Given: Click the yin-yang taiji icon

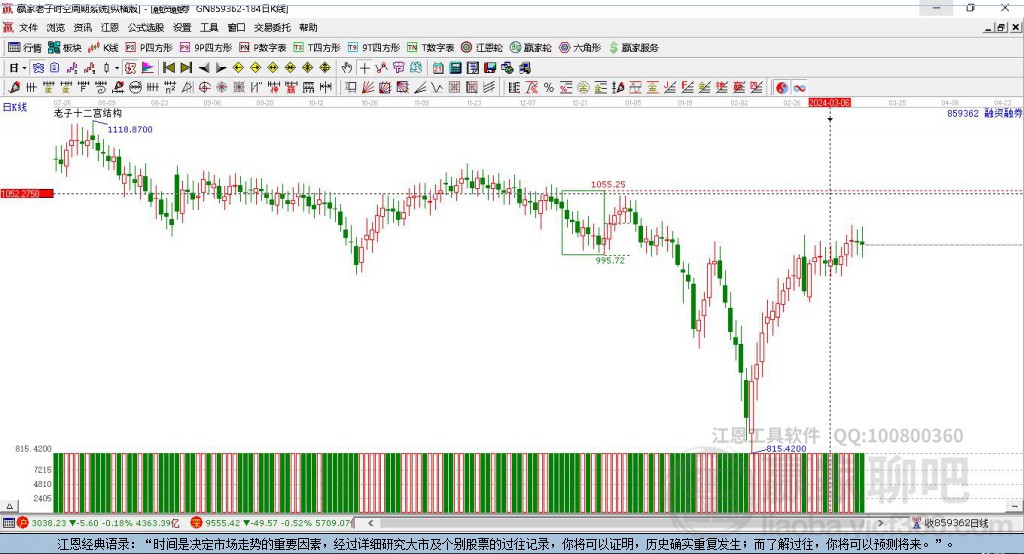Looking at the screenshot, I should 782,87.
